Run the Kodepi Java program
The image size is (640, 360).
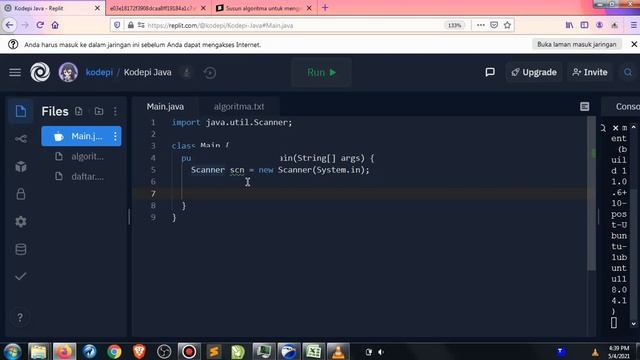coord(322,72)
